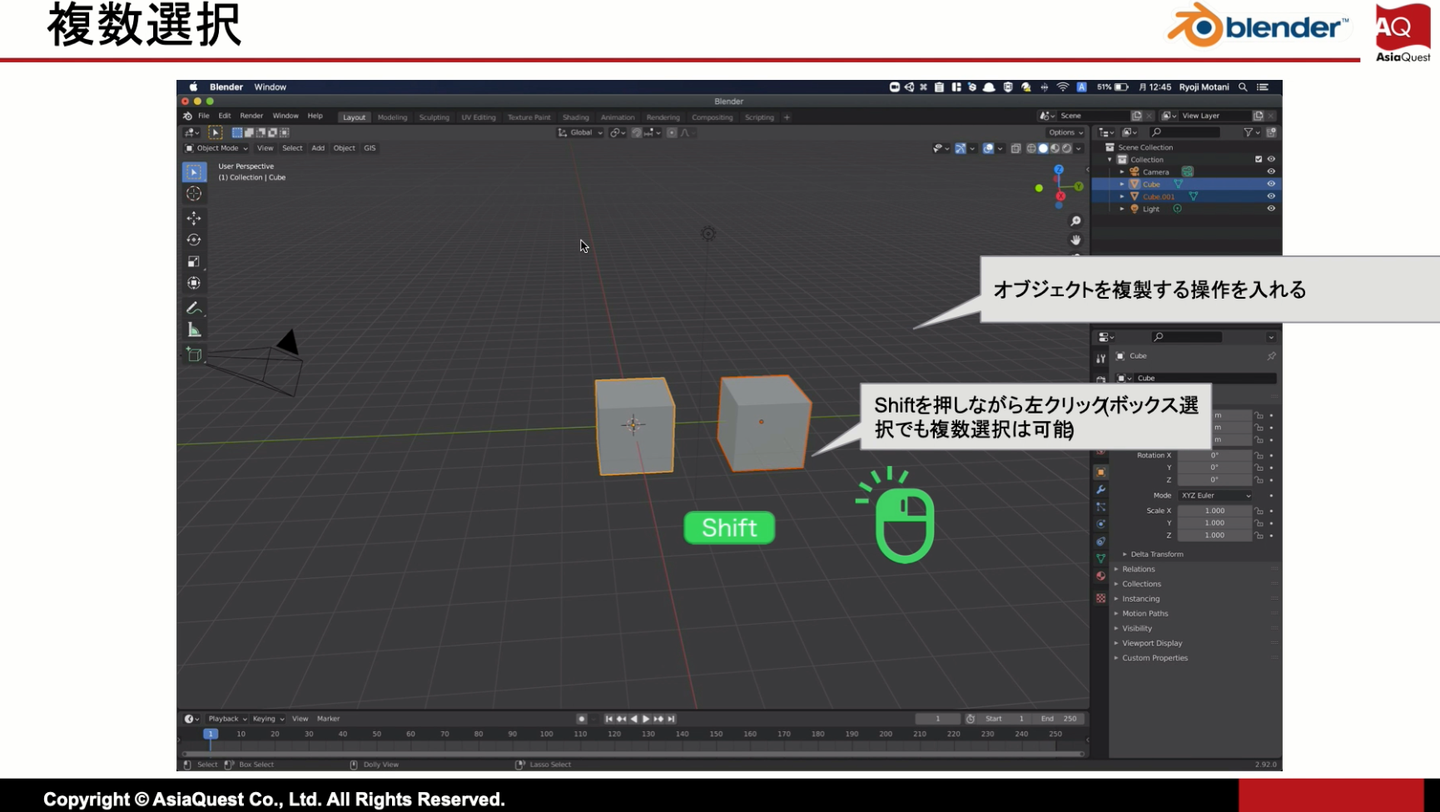Open the XYZ Euler rotation mode dropdown

(1215, 495)
